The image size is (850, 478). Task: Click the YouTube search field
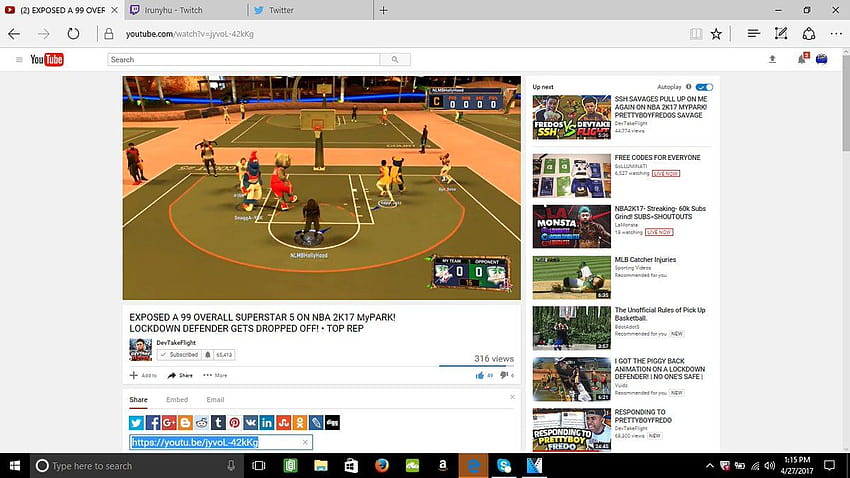(243, 60)
